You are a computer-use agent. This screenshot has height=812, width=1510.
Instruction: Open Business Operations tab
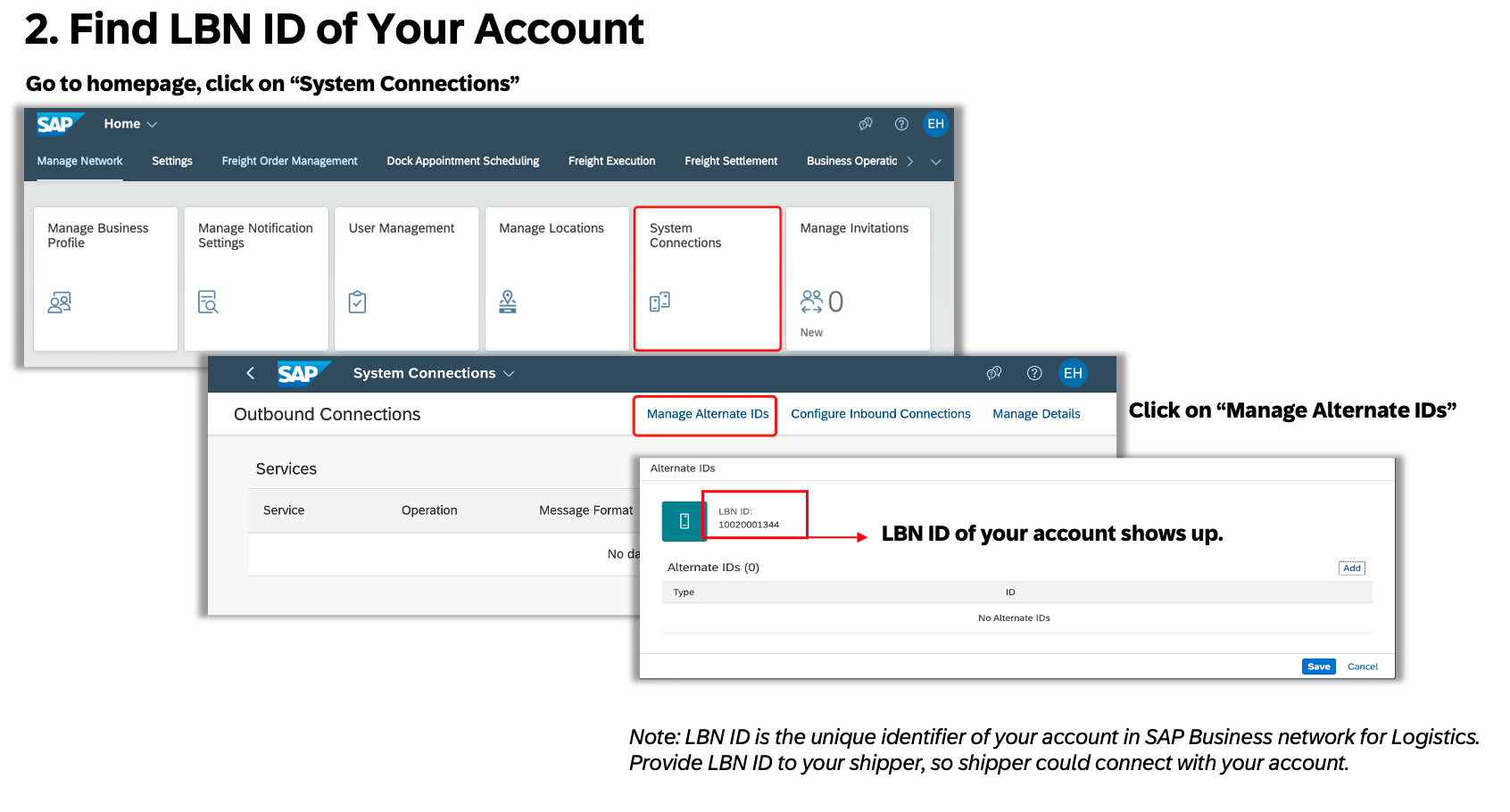pyautogui.click(x=851, y=161)
